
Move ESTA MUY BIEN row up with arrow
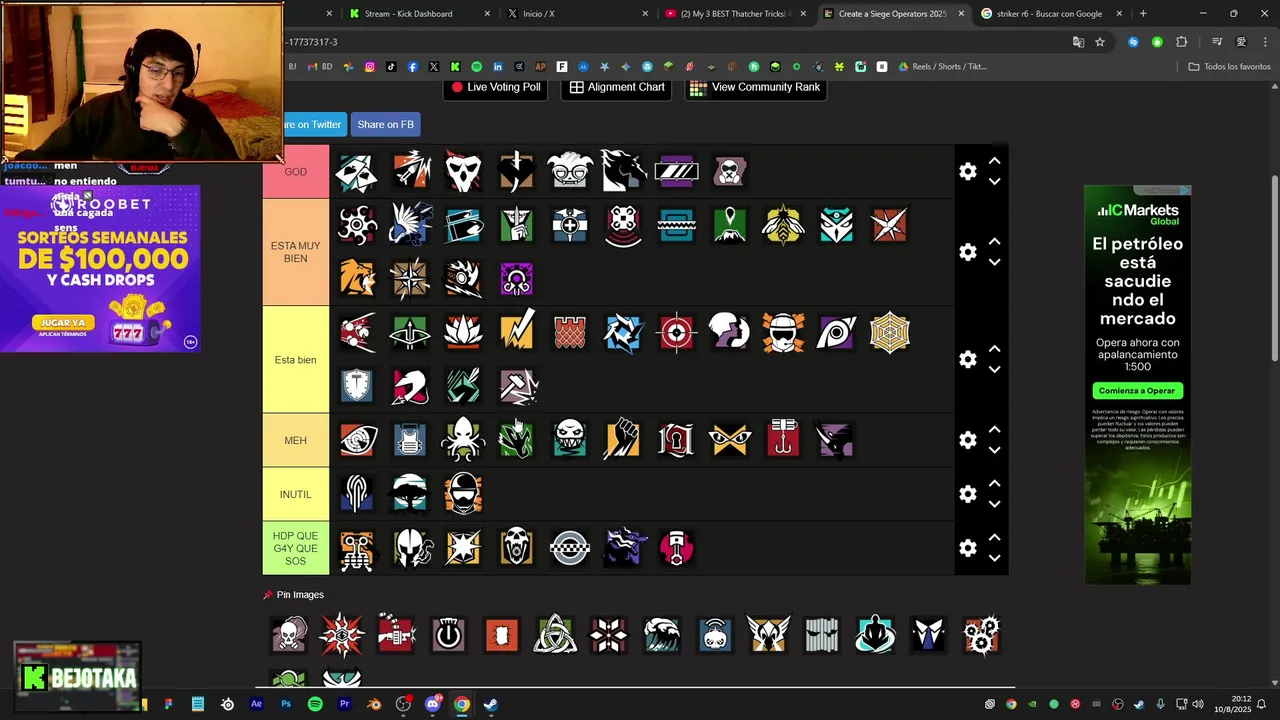[994, 242]
